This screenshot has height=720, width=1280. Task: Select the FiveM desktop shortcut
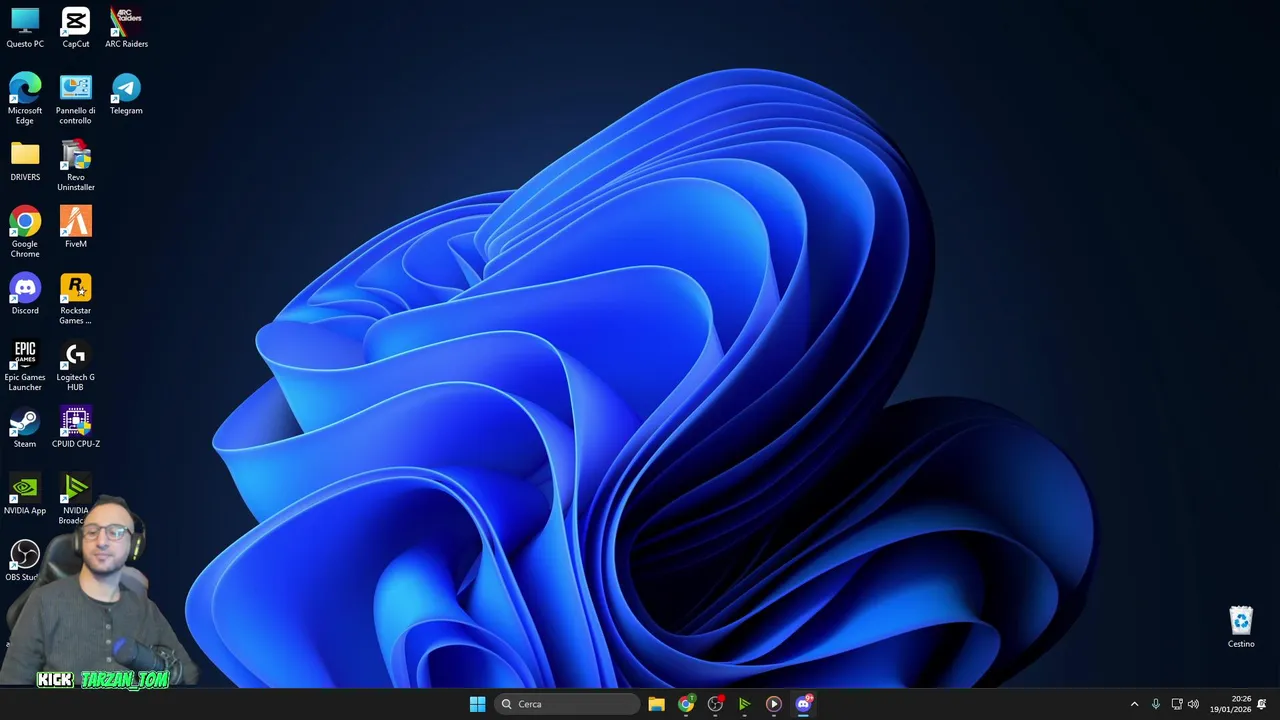click(x=76, y=227)
